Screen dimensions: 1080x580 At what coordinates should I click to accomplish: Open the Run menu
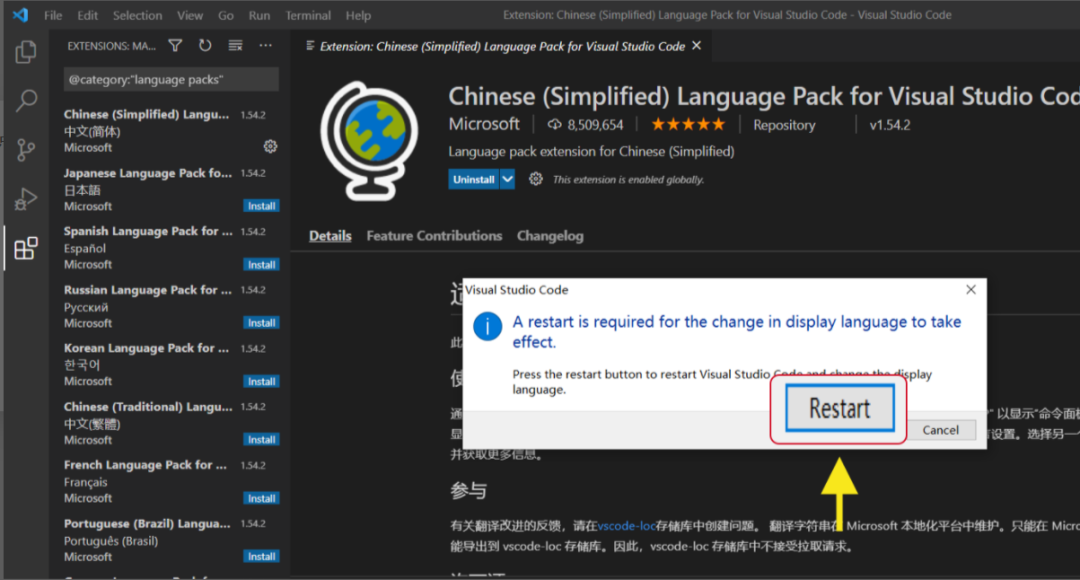tap(259, 15)
